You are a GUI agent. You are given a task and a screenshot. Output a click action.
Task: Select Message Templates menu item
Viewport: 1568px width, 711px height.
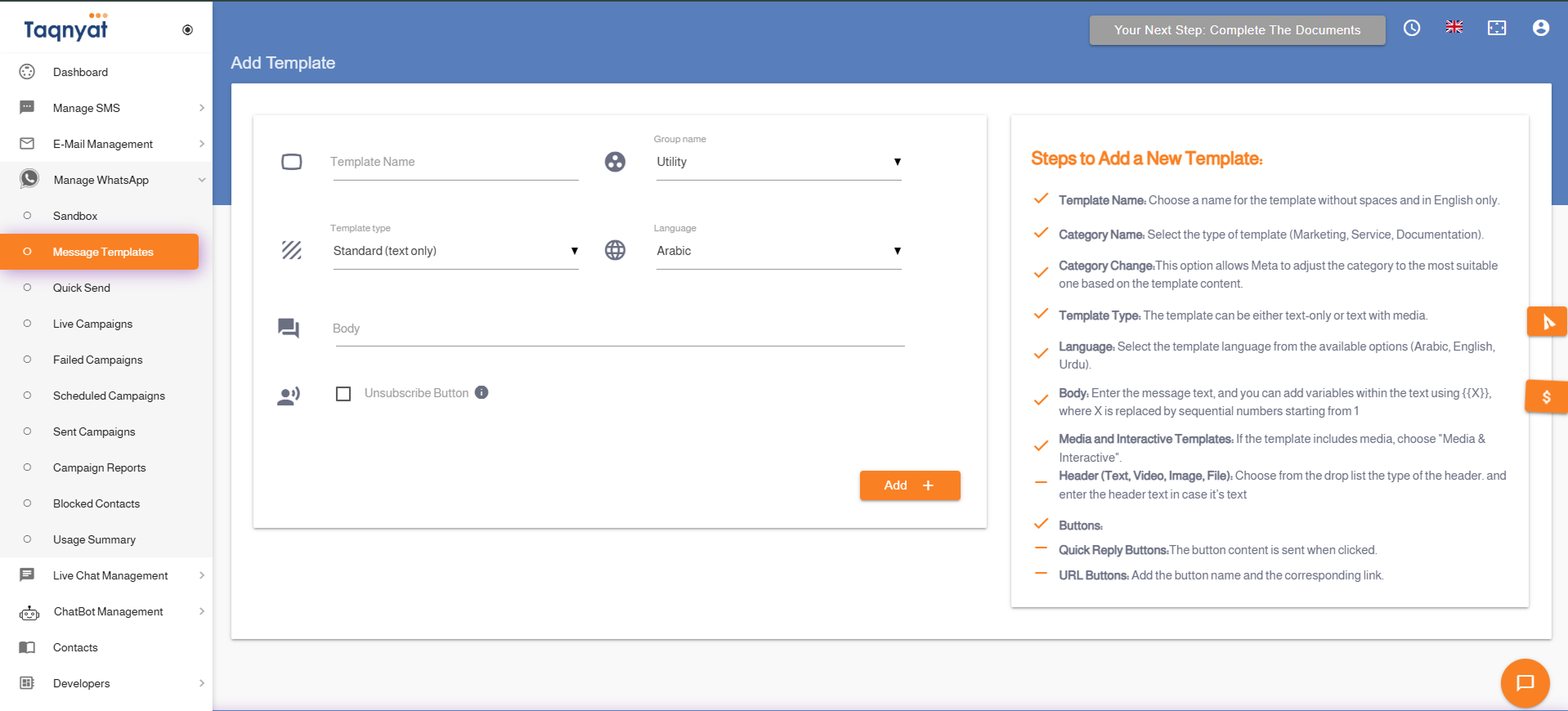click(99, 252)
